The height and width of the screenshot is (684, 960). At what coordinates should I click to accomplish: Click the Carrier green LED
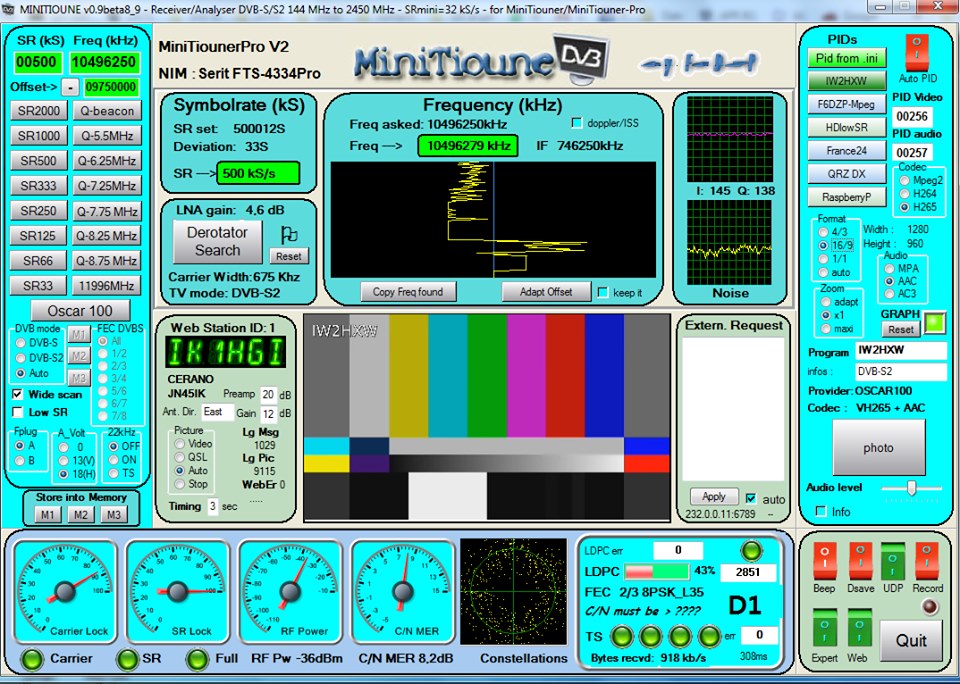(x=32, y=659)
